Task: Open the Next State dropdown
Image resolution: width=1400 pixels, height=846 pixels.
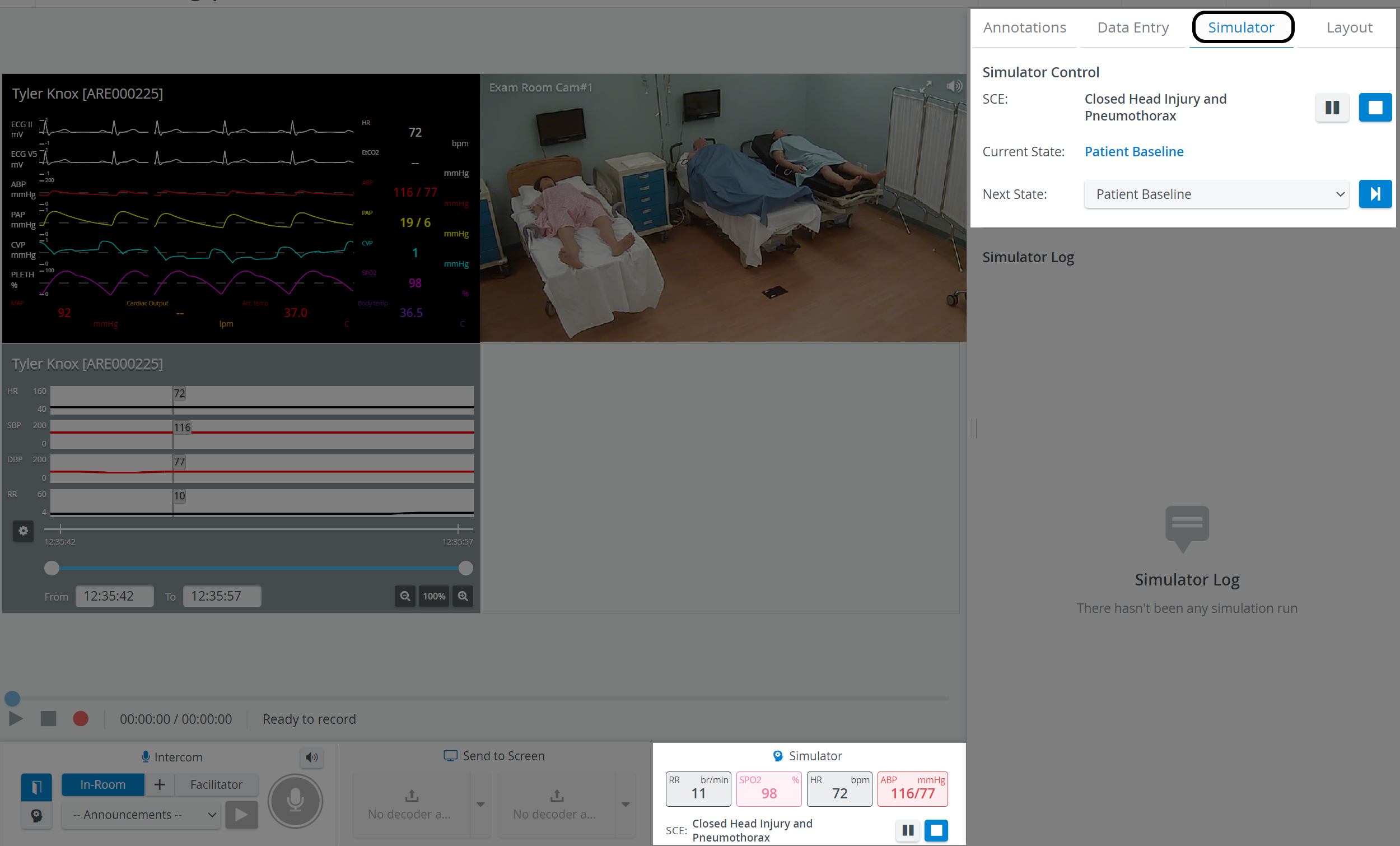Action: (1216, 194)
